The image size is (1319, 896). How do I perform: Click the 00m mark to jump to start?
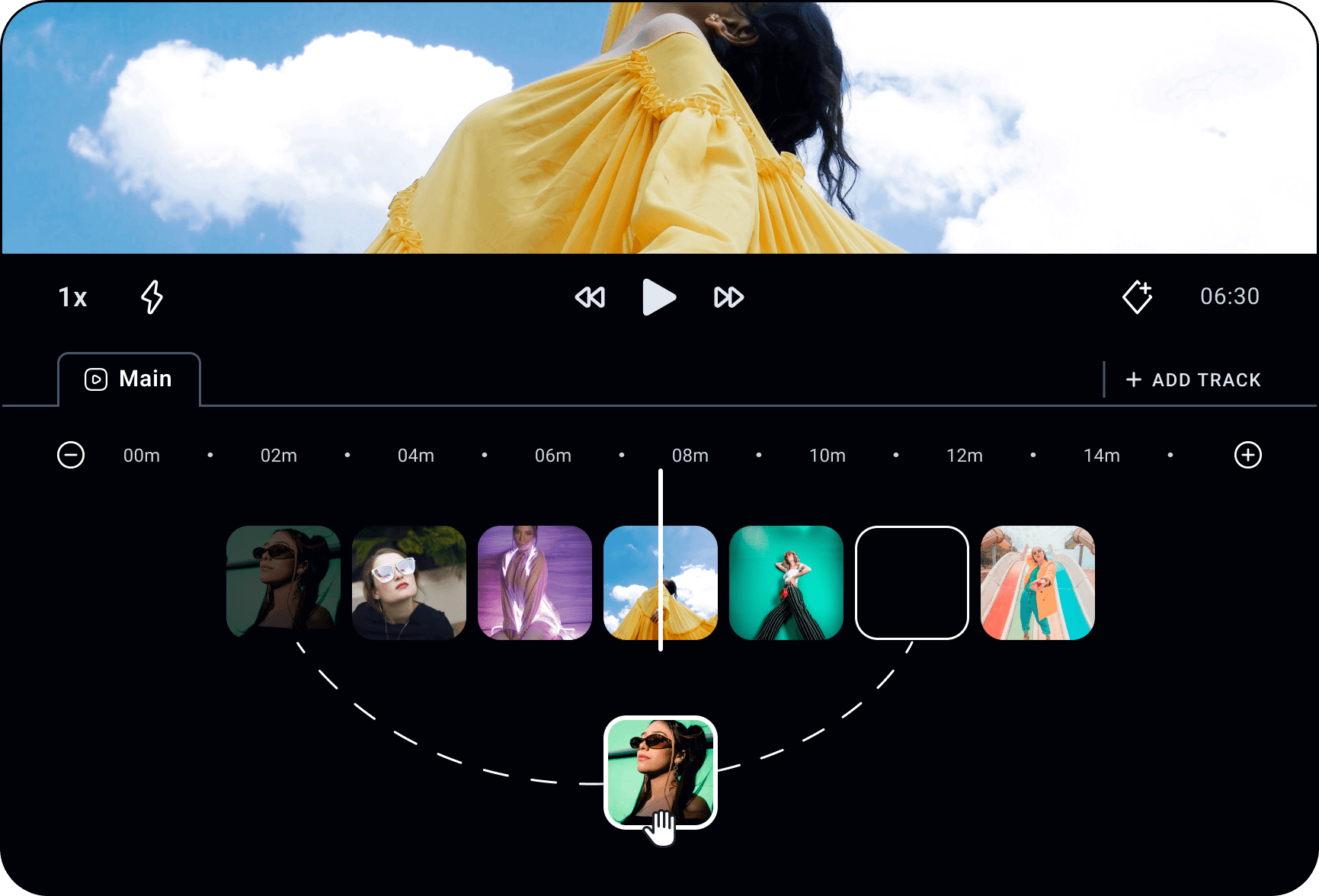pos(142,455)
